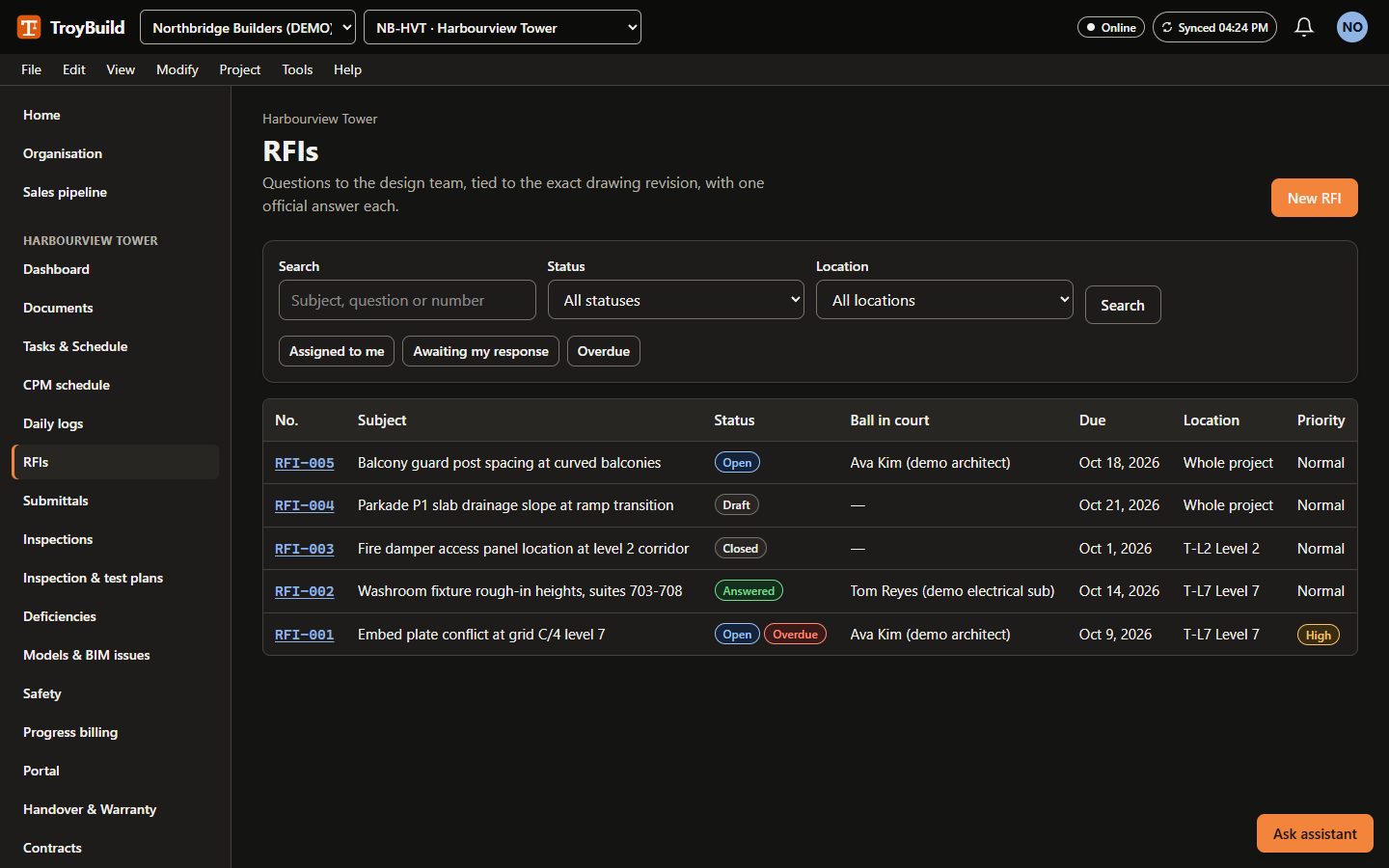This screenshot has width=1389, height=868.
Task: Click the Search button
Action: (x=1123, y=305)
